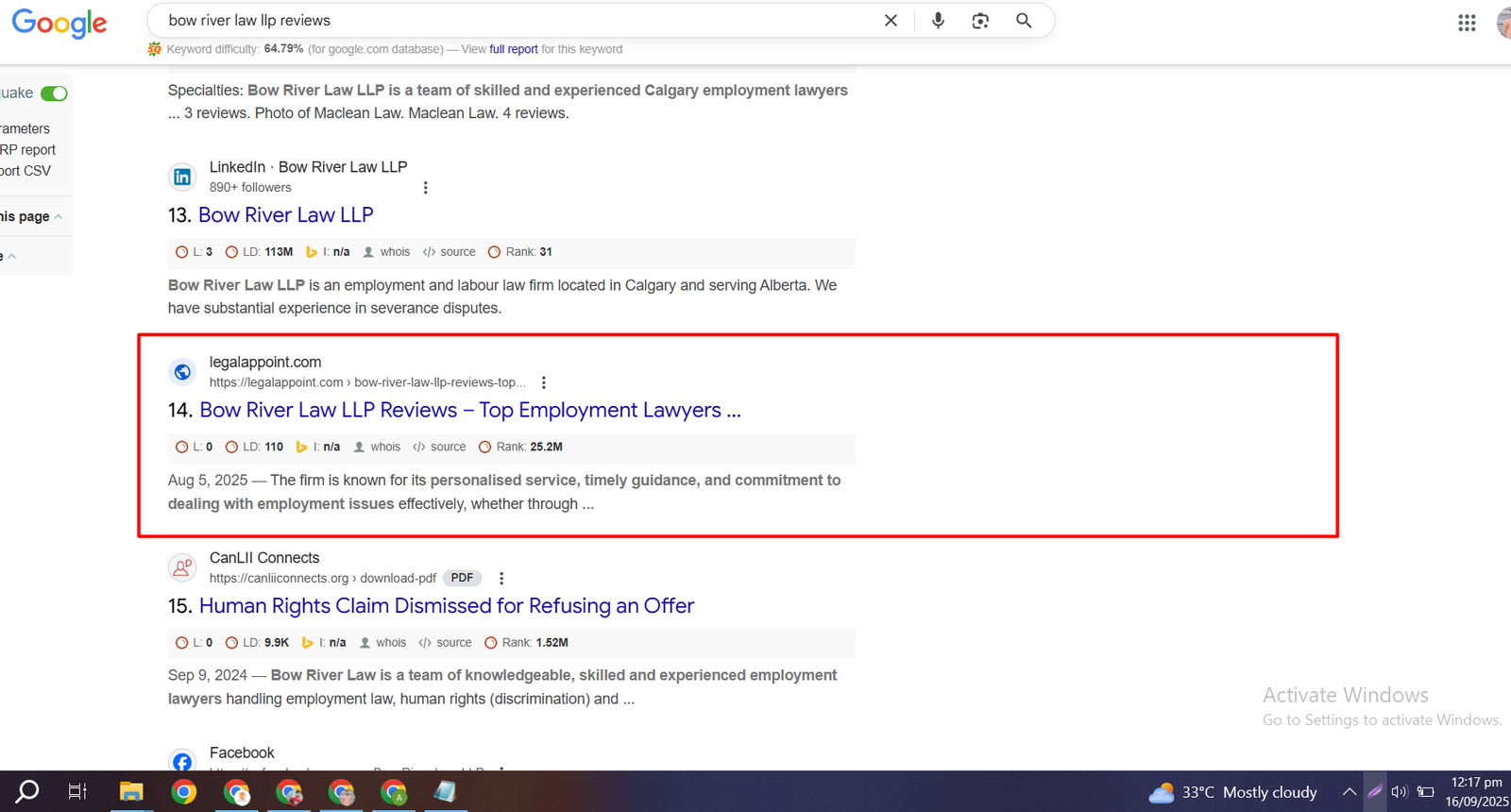Click the magnifier search submit icon
Image resolution: width=1511 pixels, height=812 pixels.
tap(1024, 21)
